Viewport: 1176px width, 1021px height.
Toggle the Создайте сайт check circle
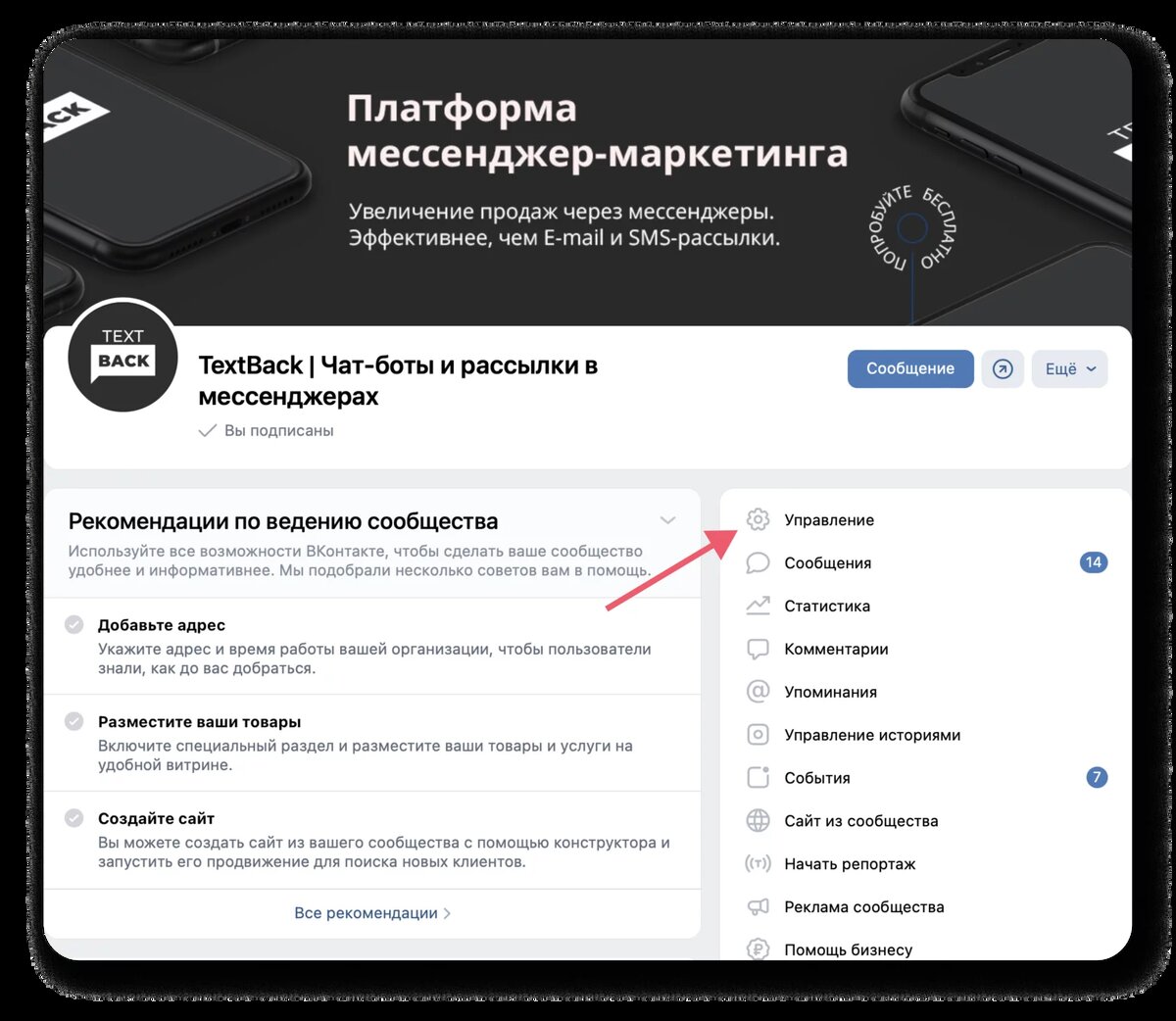(74, 817)
